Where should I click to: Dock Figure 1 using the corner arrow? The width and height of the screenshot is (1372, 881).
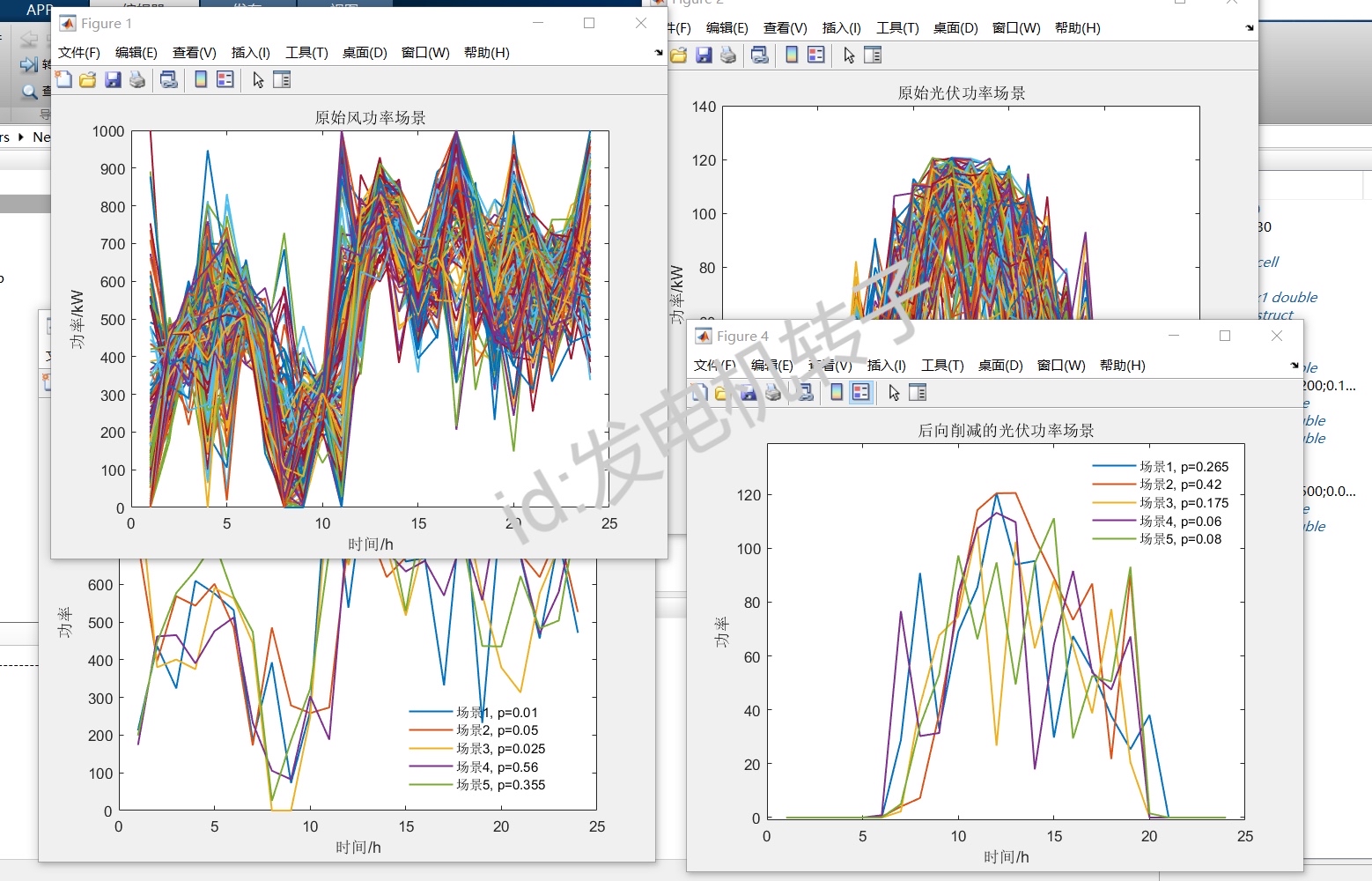(659, 53)
